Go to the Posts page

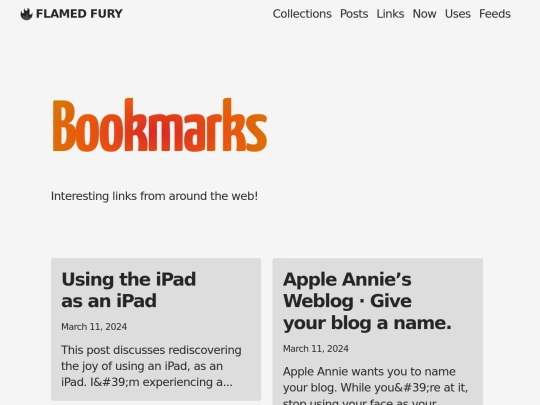pyautogui.click(x=354, y=14)
